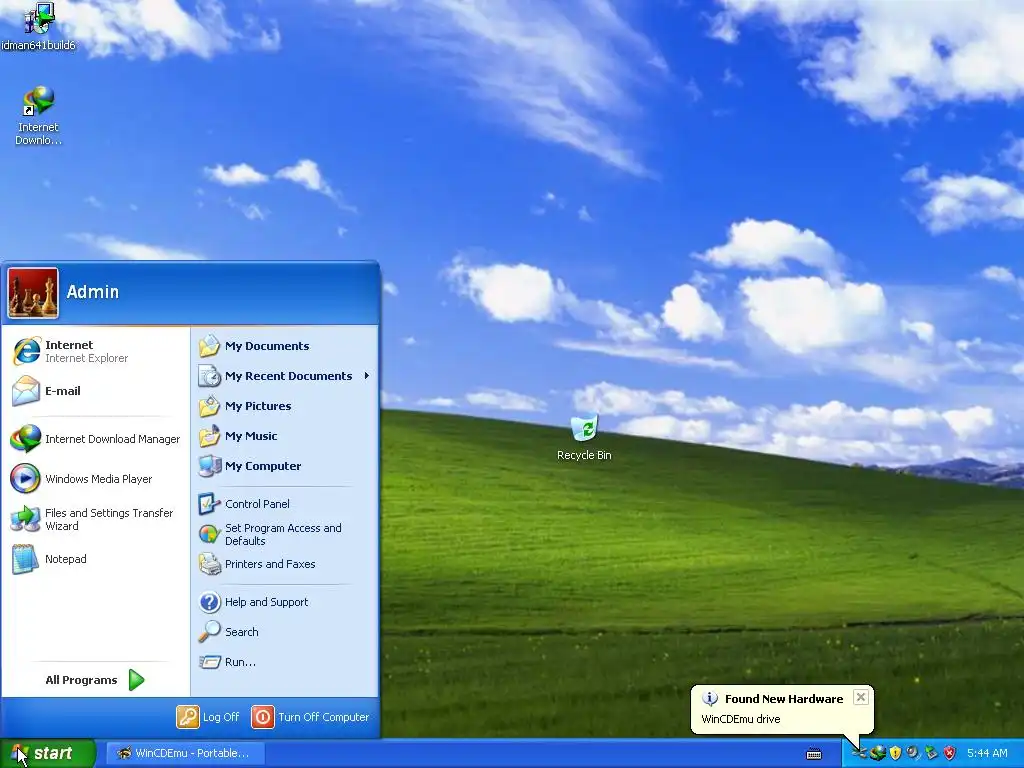Image resolution: width=1024 pixels, height=768 pixels.
Task: Click the red shield Security Center tray icon
Action: click(x=950, y=754)
